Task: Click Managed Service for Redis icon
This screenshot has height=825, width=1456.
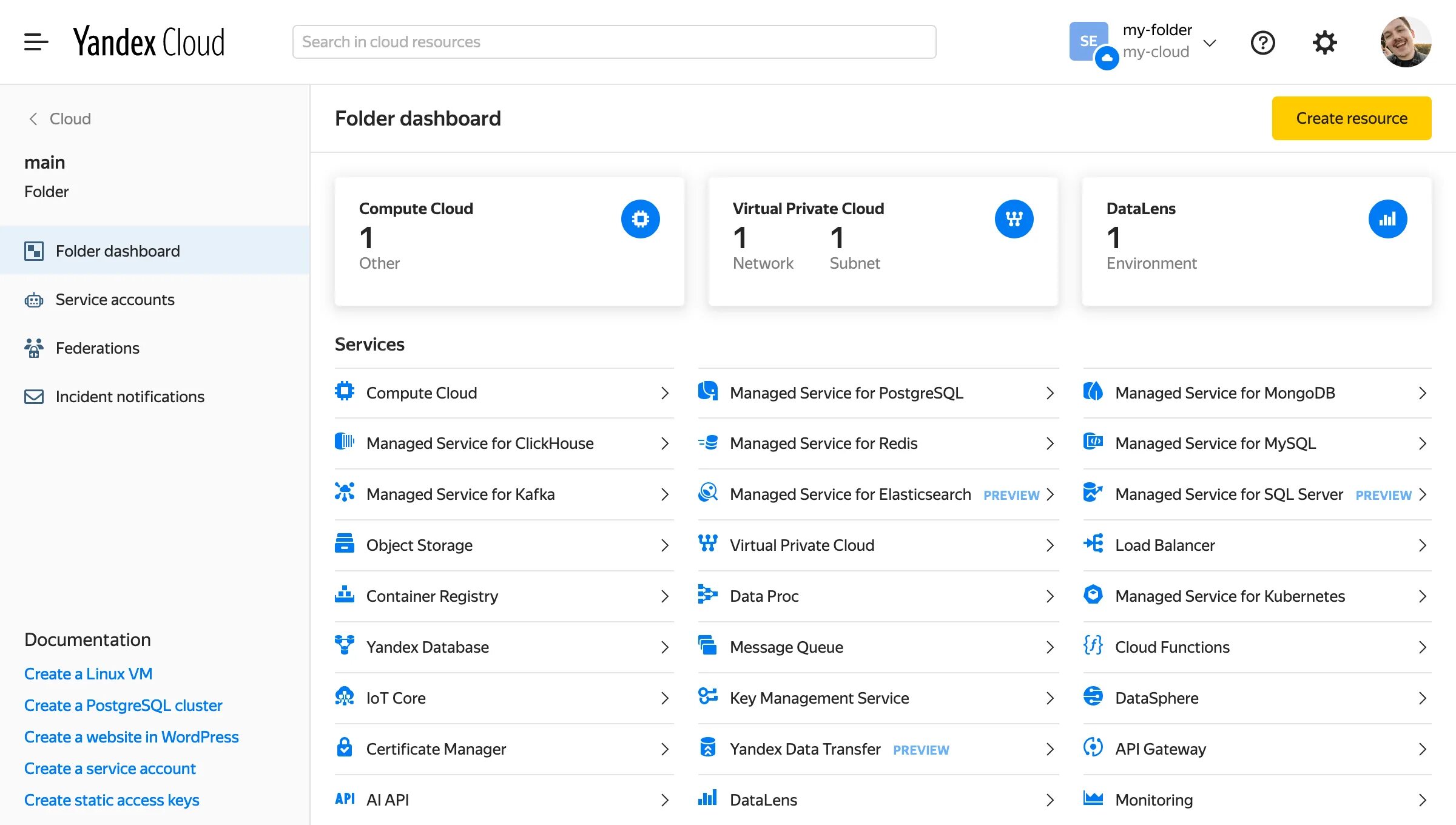Action: [708, 442]
